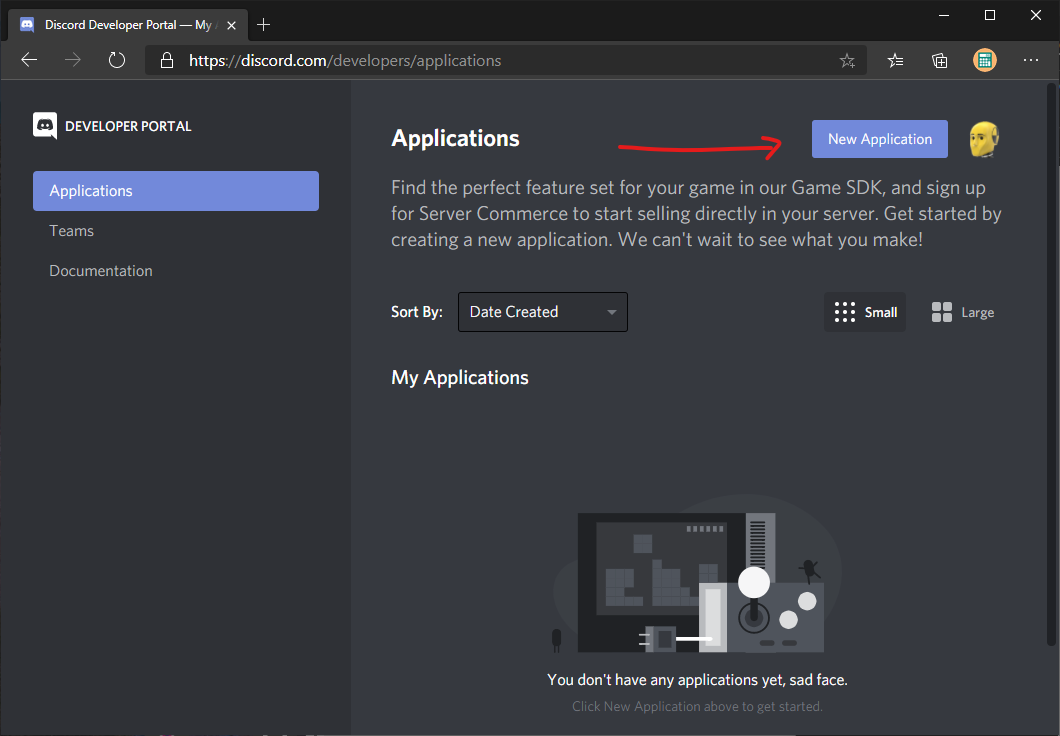Open the favorites list
Image resolution: width=1060 pixels, height=736 pixels.
click(895, 61)
